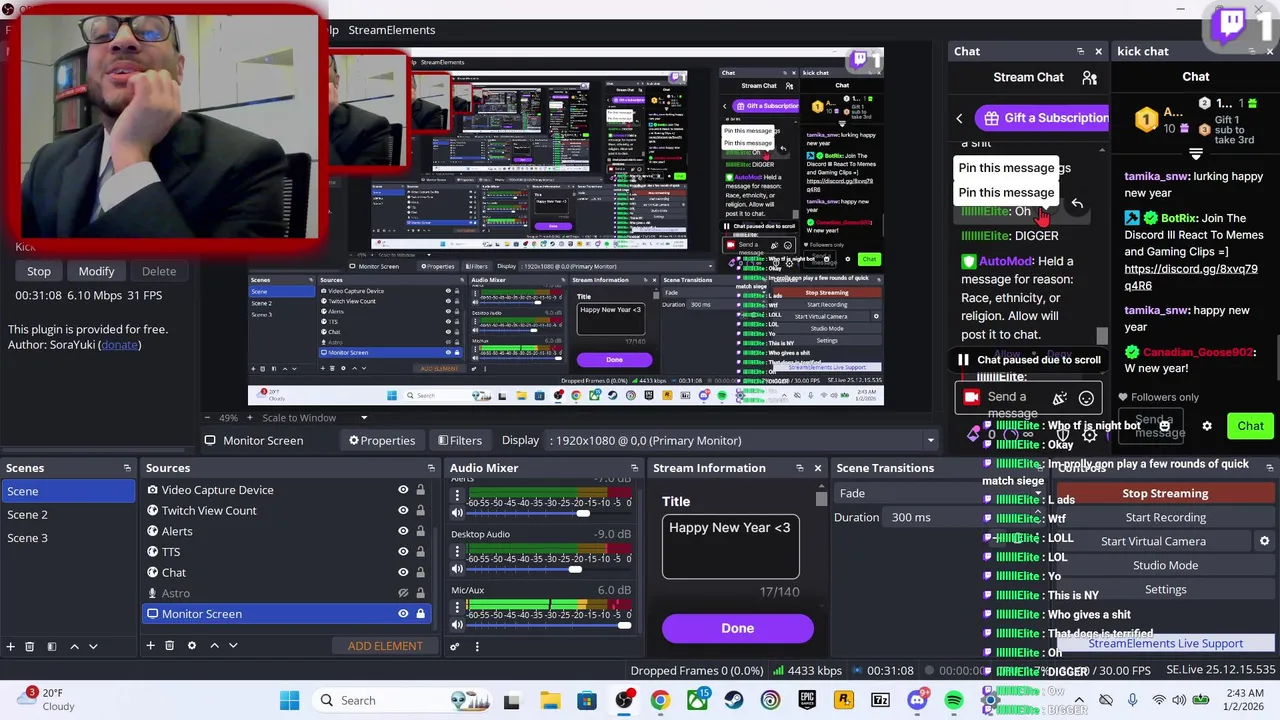Hide the Video Capture Device source
Image resolution: width=1280 pixels, height=720 pixels.
[x=403, y=490]
